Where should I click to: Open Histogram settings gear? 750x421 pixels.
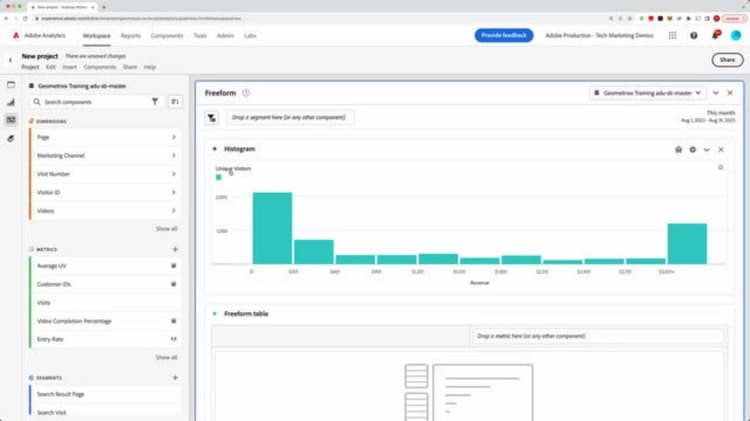coord(693,150)
